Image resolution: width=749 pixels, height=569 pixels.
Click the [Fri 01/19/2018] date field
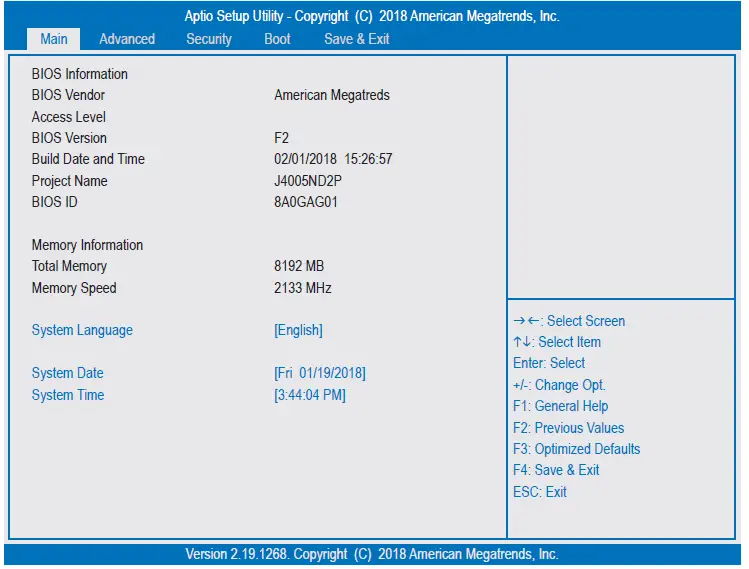pos(320,373)
